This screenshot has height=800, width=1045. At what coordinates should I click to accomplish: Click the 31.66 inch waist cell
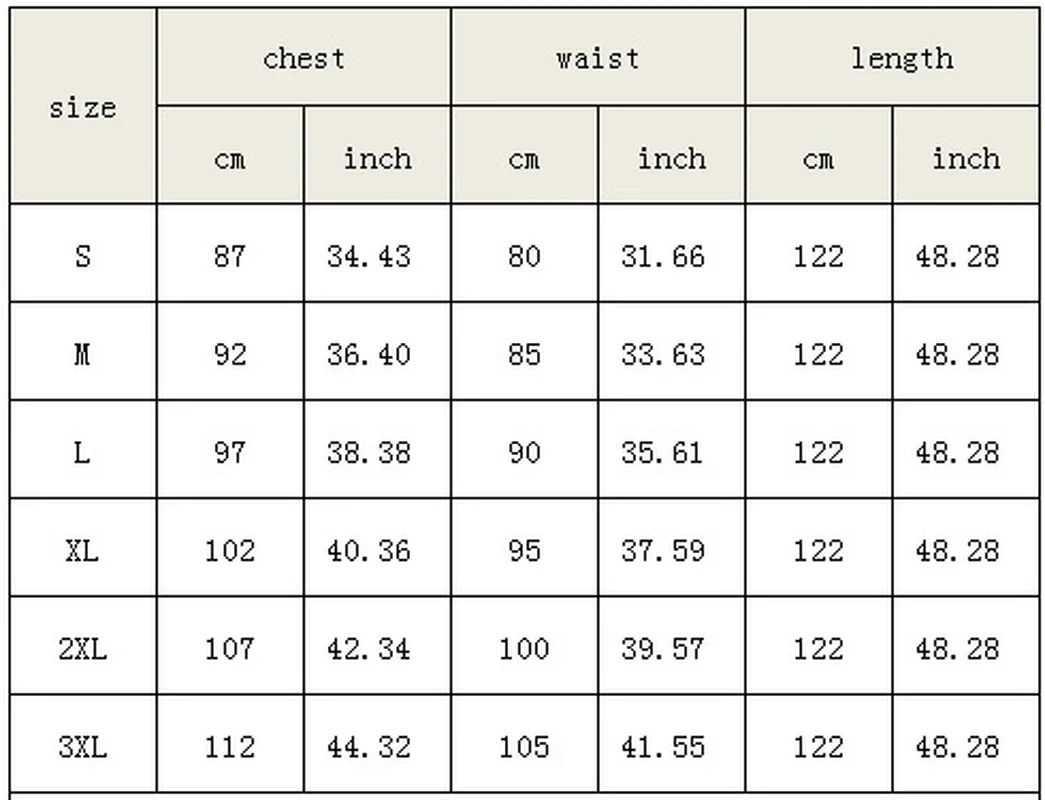pos(662,257)
